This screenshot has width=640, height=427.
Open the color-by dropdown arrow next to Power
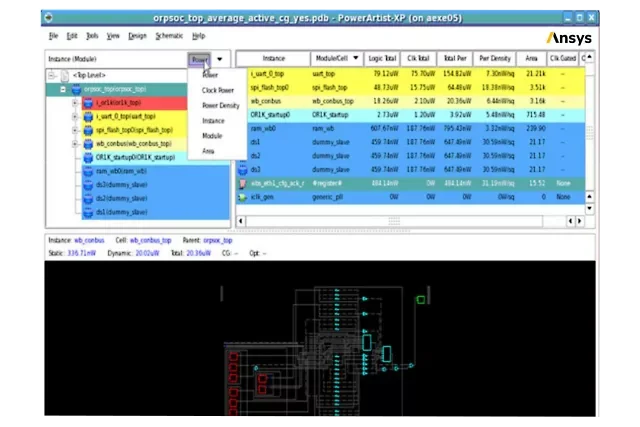point(220,59)
